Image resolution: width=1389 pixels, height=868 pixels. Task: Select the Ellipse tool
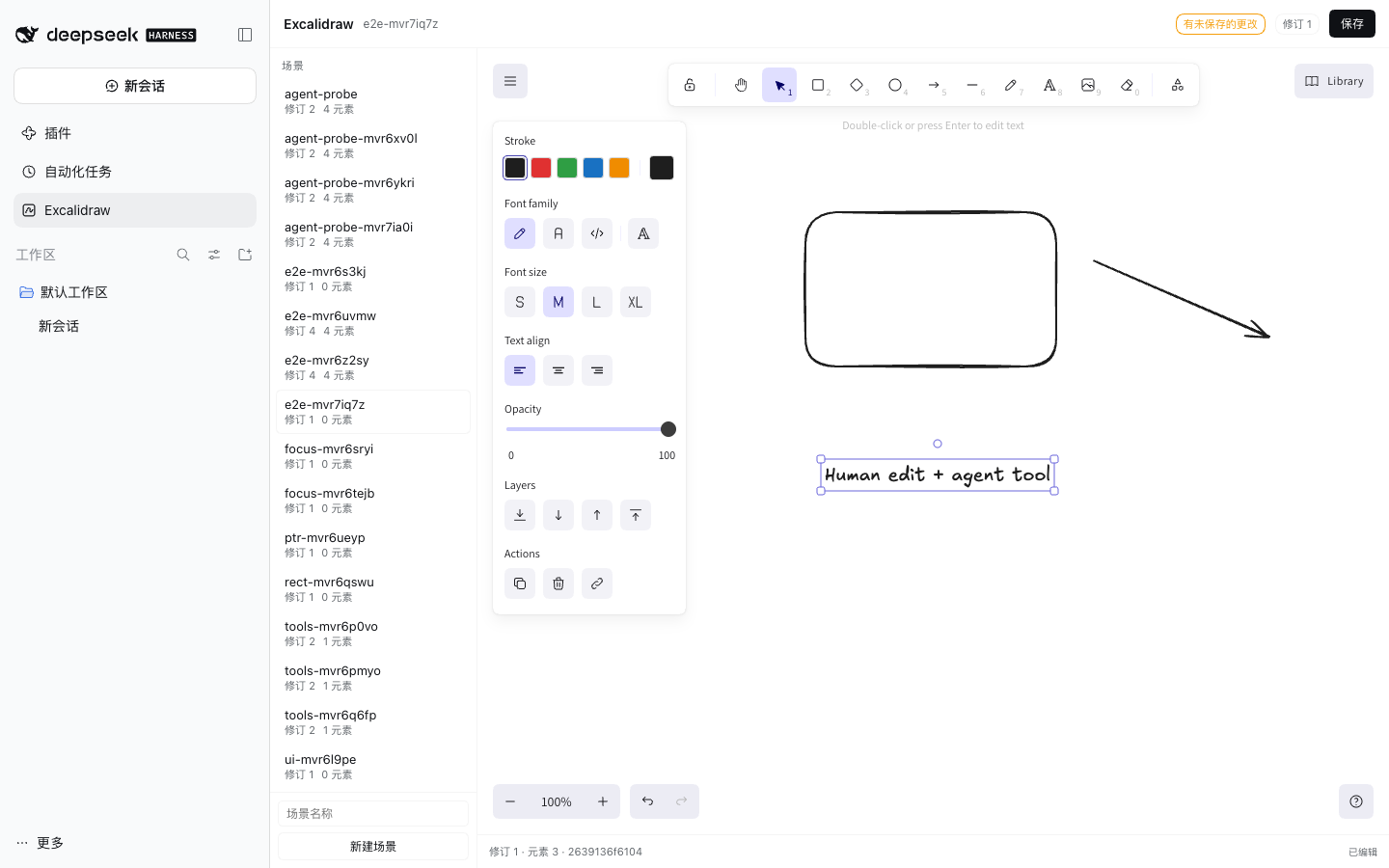(x=895, y=85)
